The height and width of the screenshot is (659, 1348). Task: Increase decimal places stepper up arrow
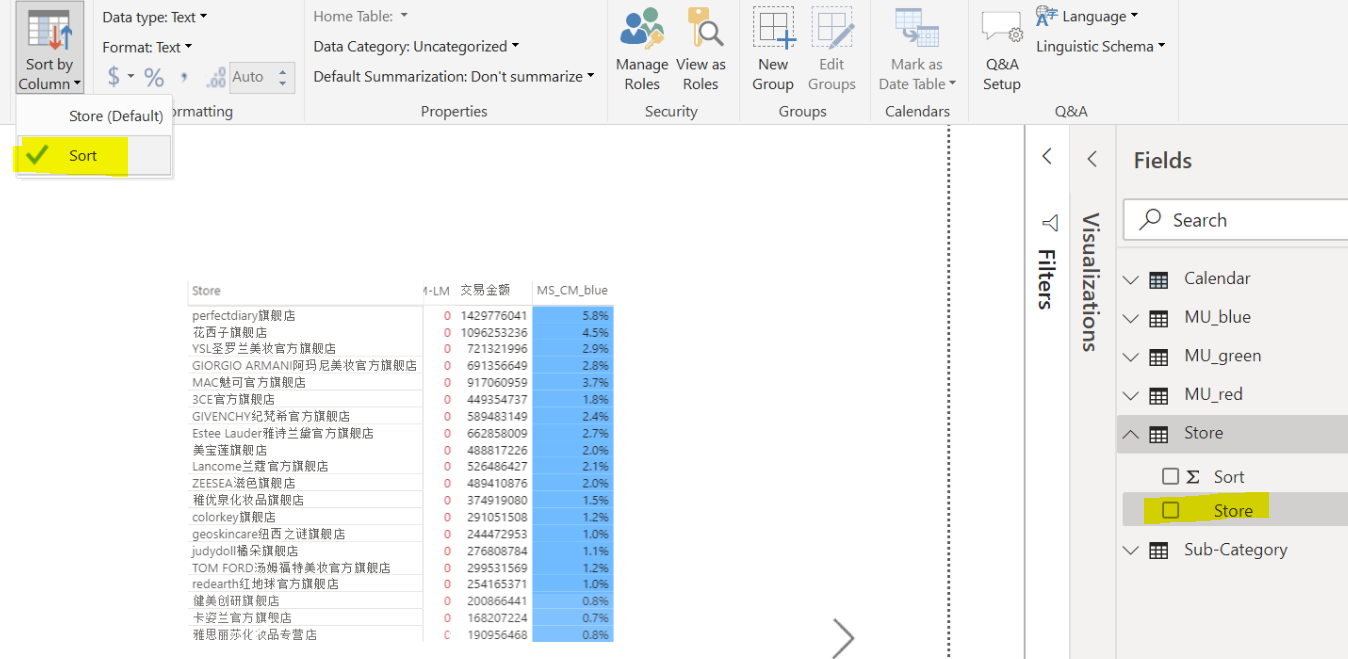tap(284, 70)
